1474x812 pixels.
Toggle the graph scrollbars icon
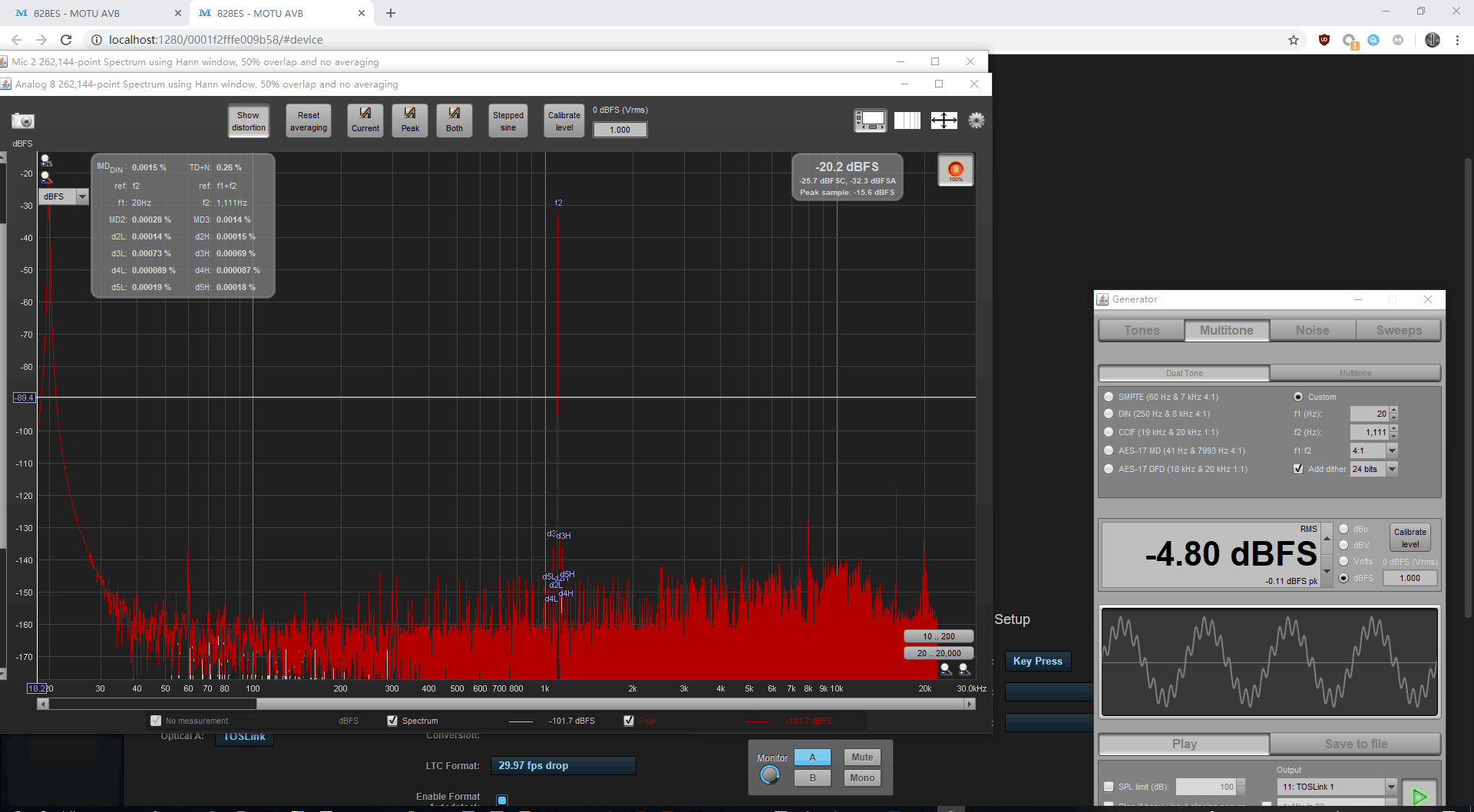click(871, 120)
